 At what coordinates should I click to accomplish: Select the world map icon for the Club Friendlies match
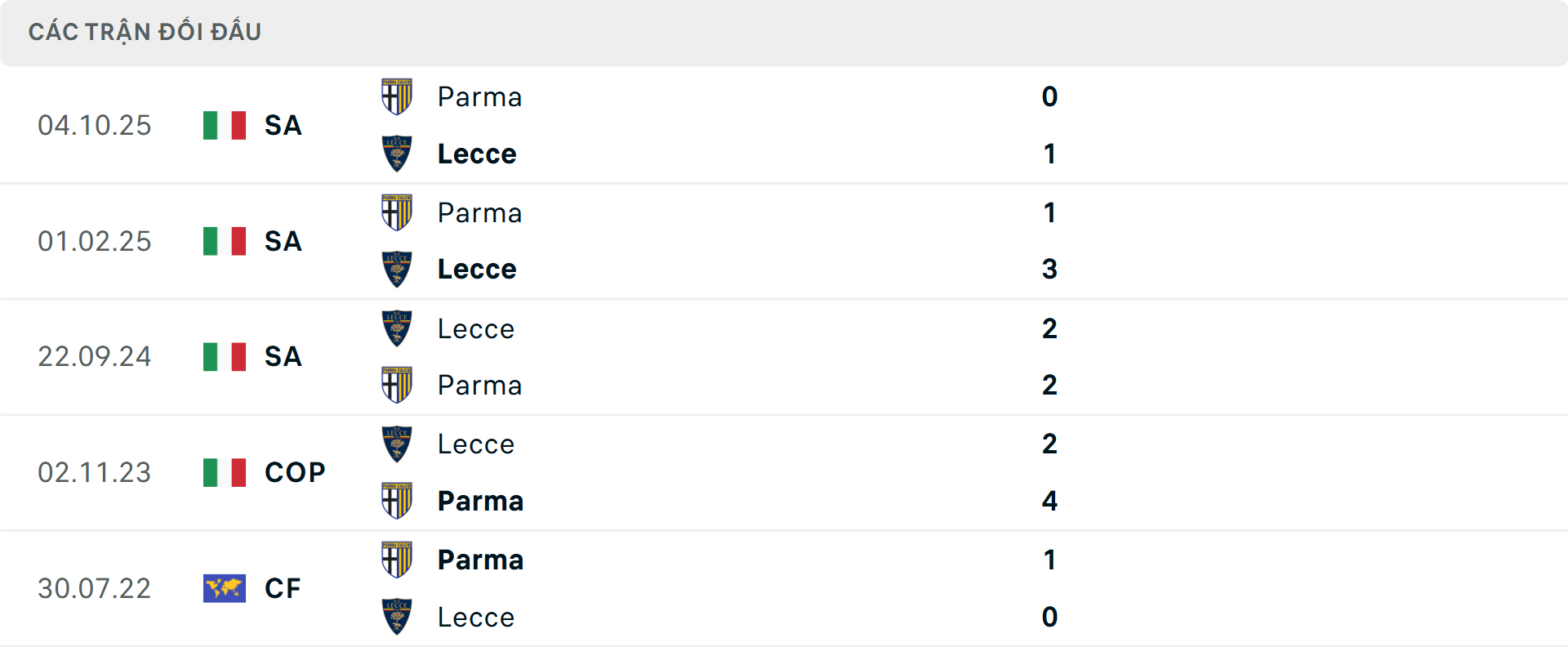pyautogui.click(x=224, y=588)
